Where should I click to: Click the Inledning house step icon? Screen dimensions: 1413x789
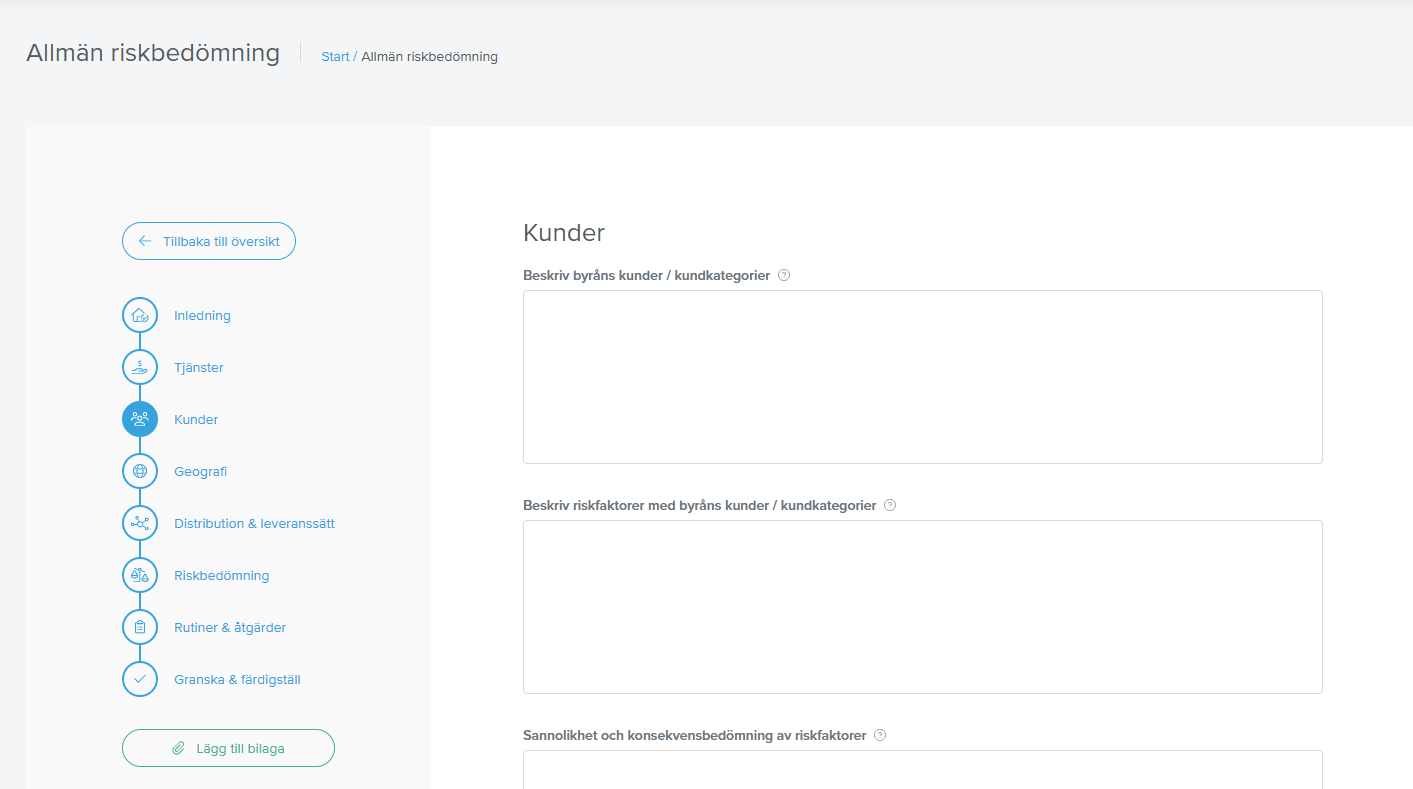140,315
